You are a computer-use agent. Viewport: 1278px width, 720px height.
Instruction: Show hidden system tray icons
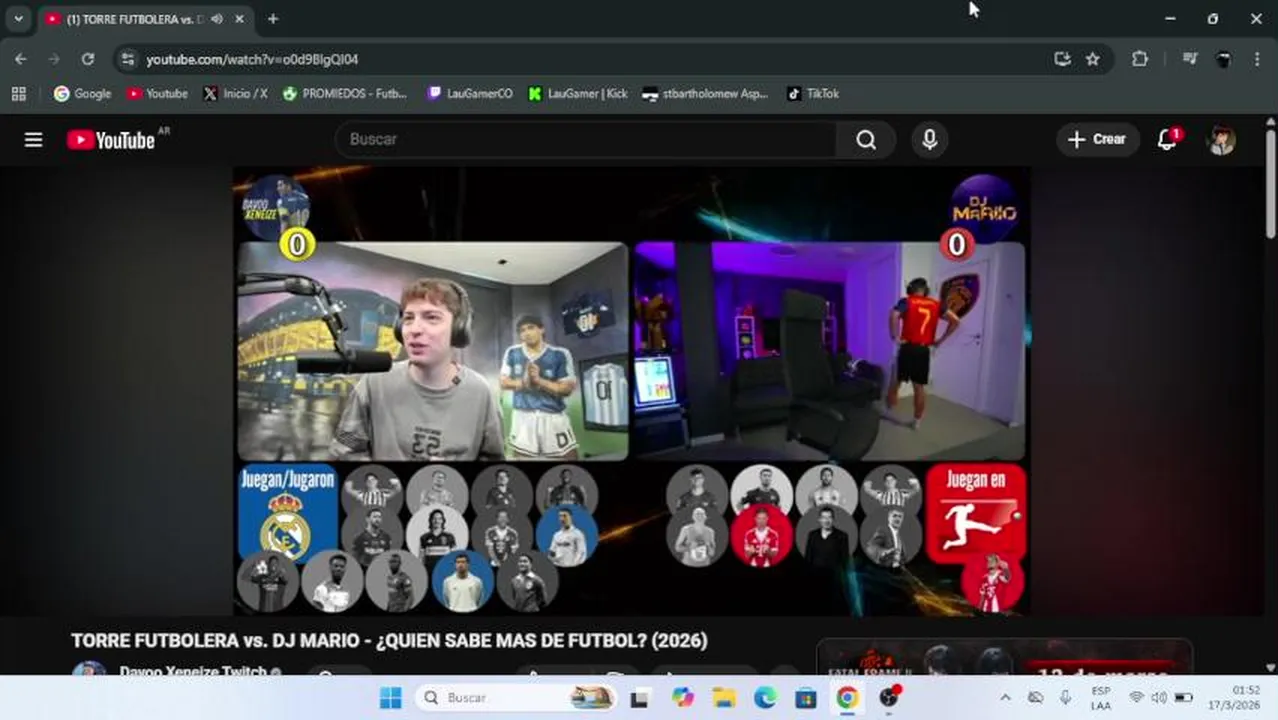coord(1005,698)
